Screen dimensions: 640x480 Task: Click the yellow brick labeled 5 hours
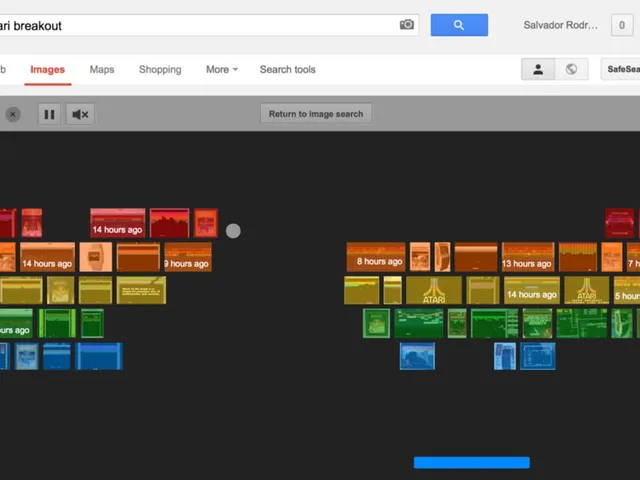[627, 290]
